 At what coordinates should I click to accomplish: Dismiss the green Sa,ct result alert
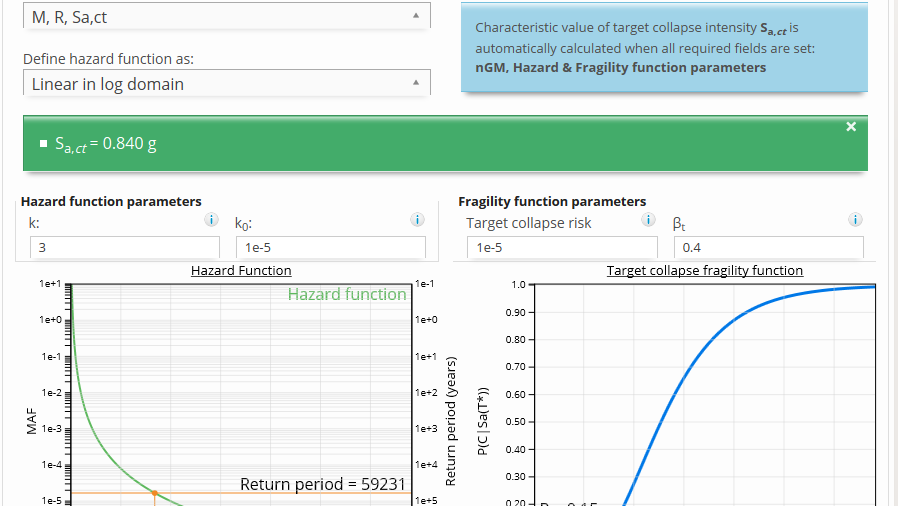click(x=851, y=127)
